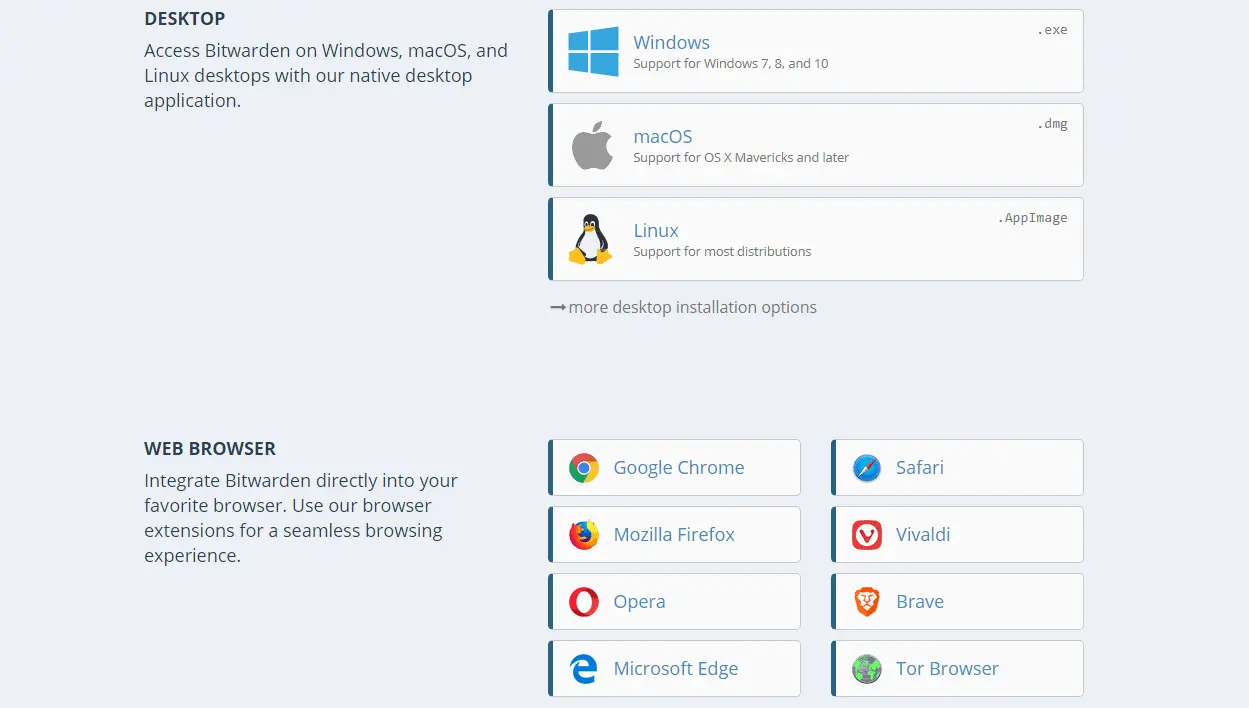
Task: Click the Safari compass icon
Action: pos(867,468)
